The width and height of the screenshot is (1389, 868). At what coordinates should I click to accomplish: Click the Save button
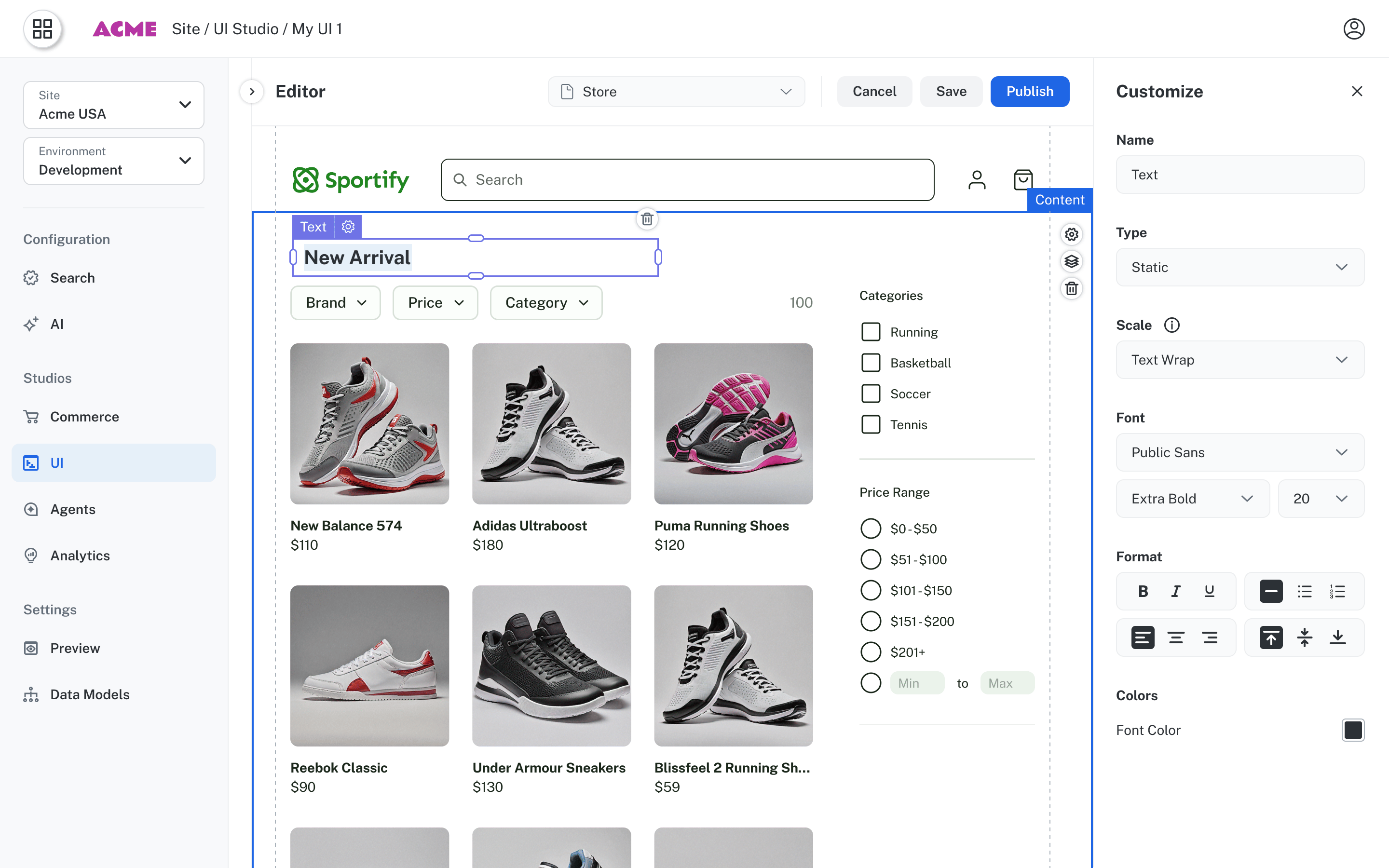click(x=951, y=91)
